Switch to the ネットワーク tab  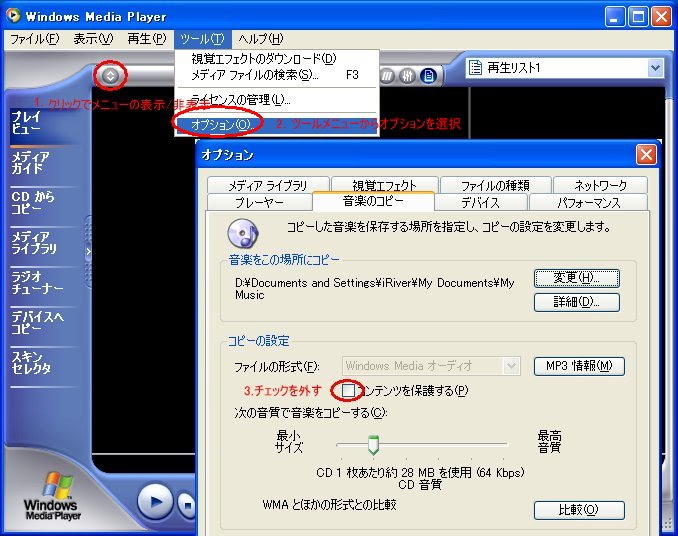tap(600, 185)
